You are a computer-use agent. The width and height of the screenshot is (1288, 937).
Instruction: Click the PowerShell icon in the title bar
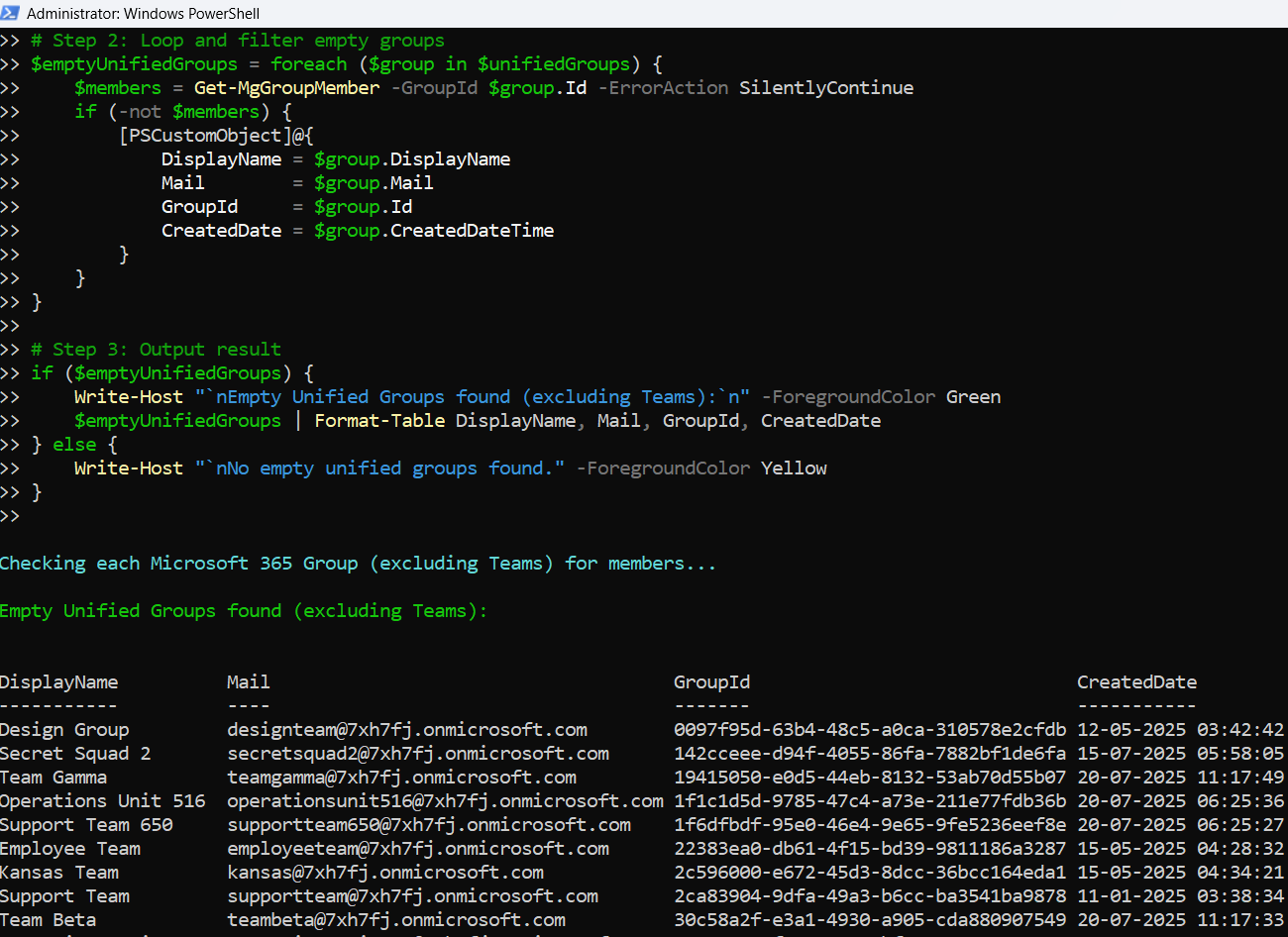[10, 13]
